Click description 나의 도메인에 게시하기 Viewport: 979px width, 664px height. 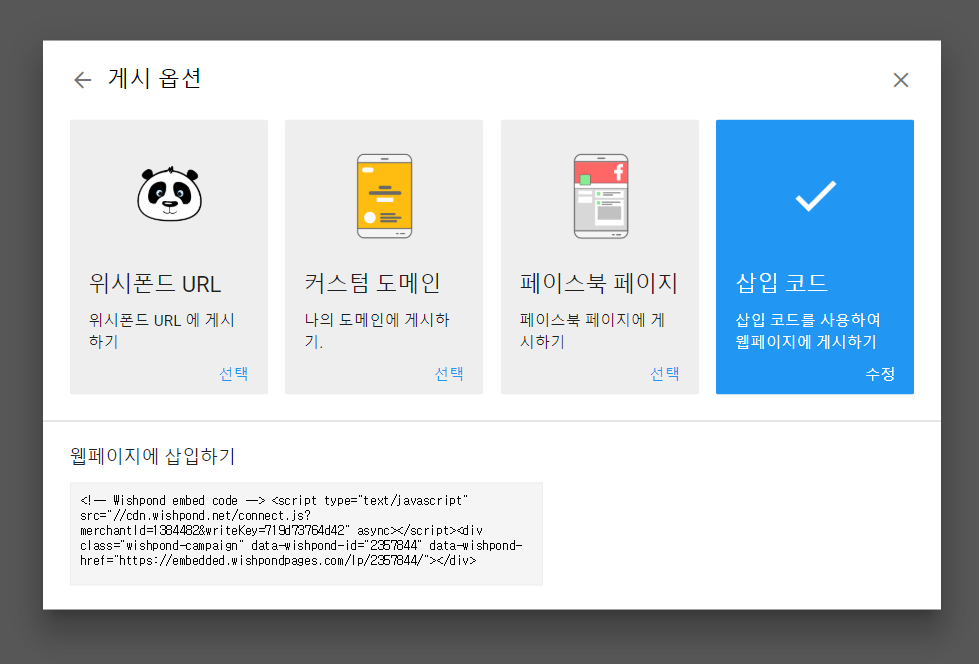click(x=377, y=330)
